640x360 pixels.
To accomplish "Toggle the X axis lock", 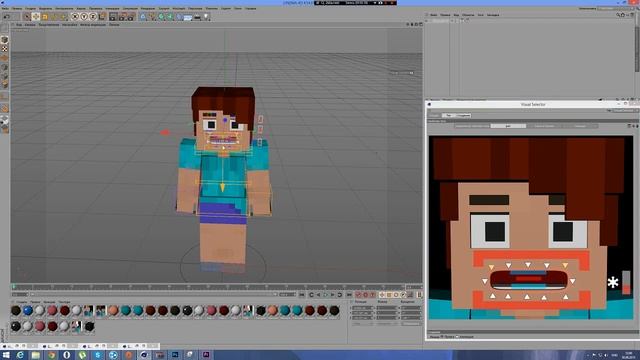I will 75,17.
